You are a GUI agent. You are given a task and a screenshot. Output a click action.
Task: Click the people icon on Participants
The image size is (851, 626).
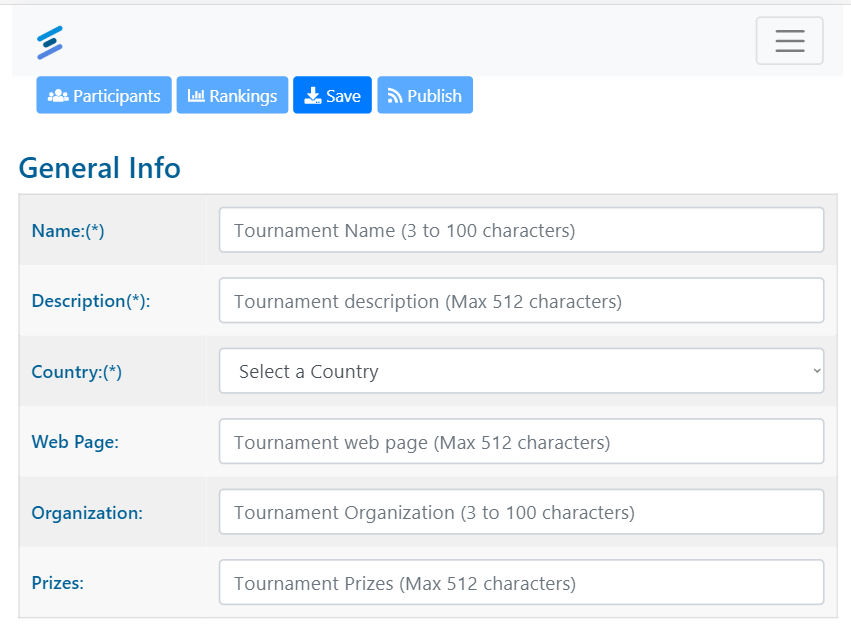point(58,96)
